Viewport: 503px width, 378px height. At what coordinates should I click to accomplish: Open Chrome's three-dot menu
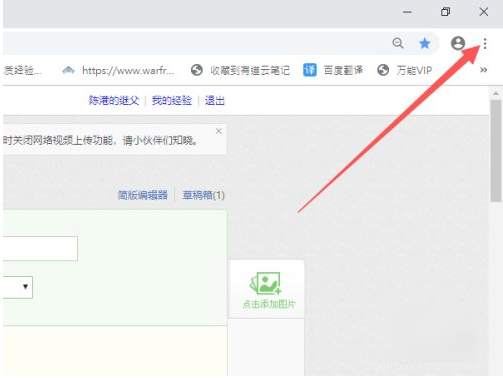485,43
